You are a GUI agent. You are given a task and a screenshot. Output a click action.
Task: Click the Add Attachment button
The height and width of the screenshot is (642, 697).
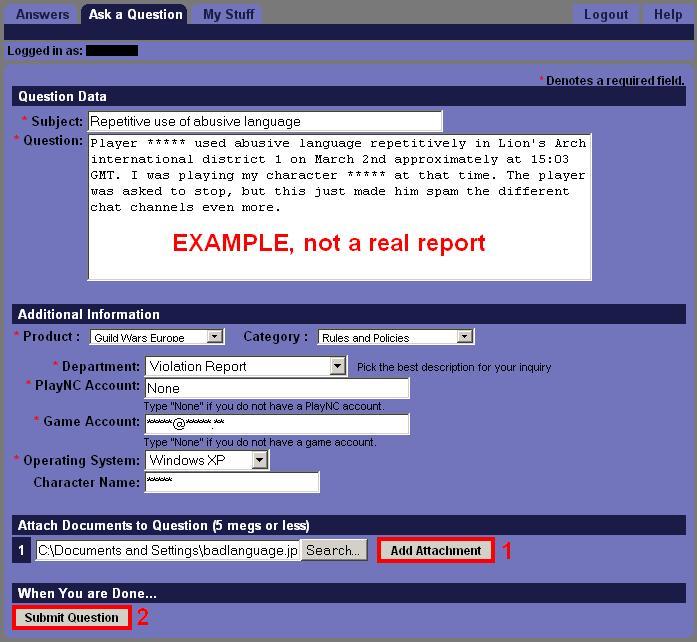click(436, 550)
